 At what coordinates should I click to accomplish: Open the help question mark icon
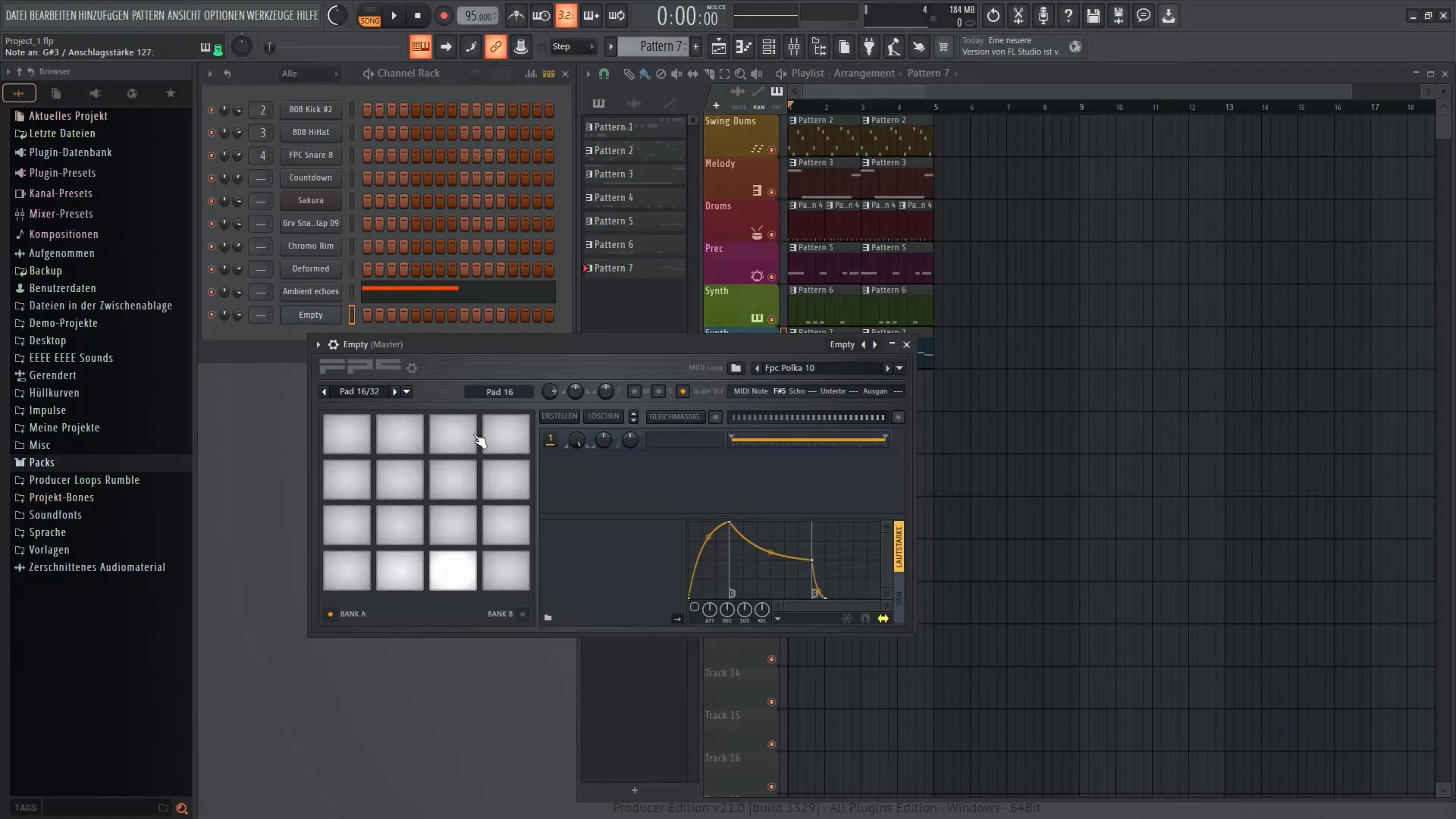coord(1068,15)
